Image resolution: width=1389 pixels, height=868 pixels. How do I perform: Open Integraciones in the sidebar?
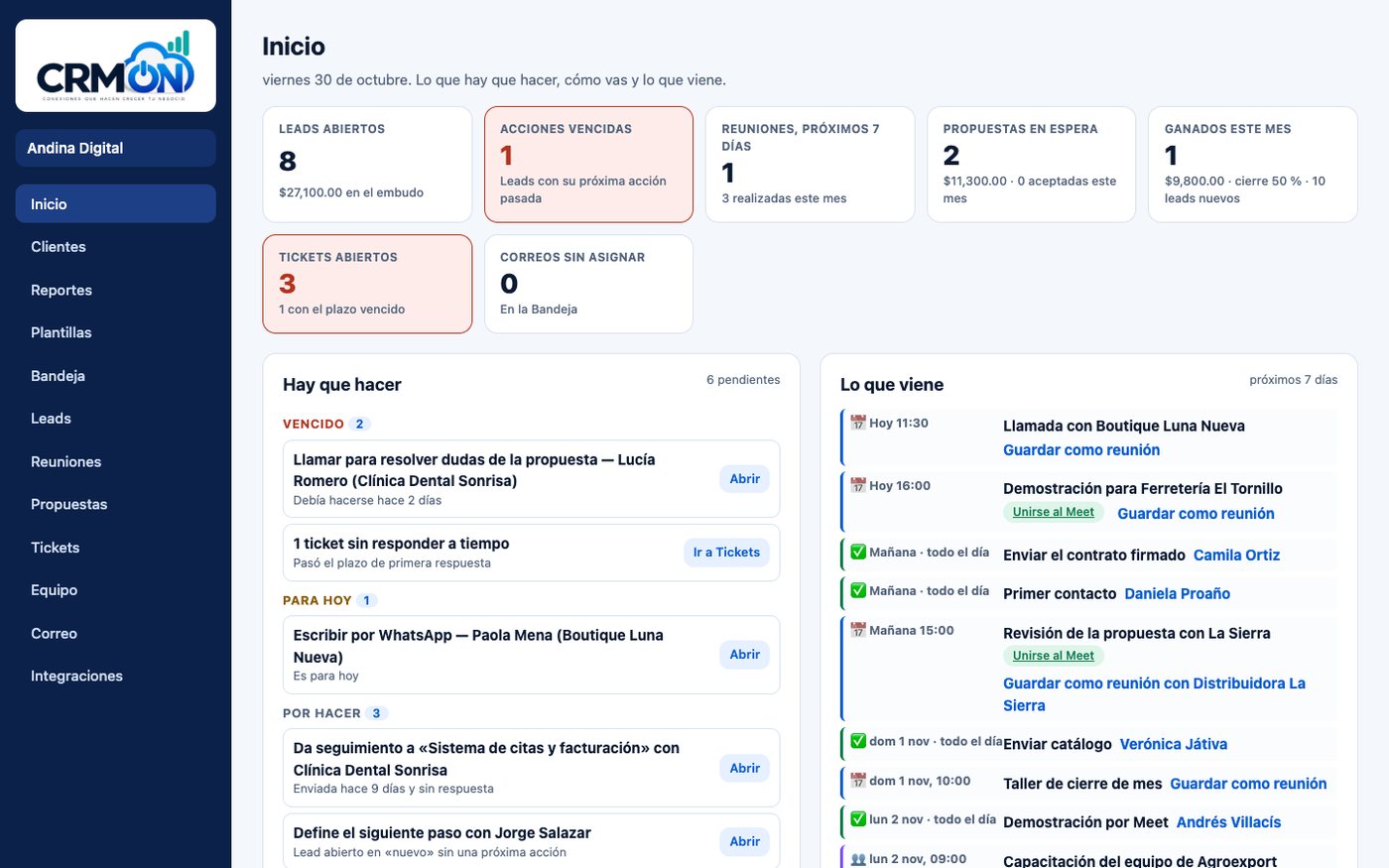[115, 677]
